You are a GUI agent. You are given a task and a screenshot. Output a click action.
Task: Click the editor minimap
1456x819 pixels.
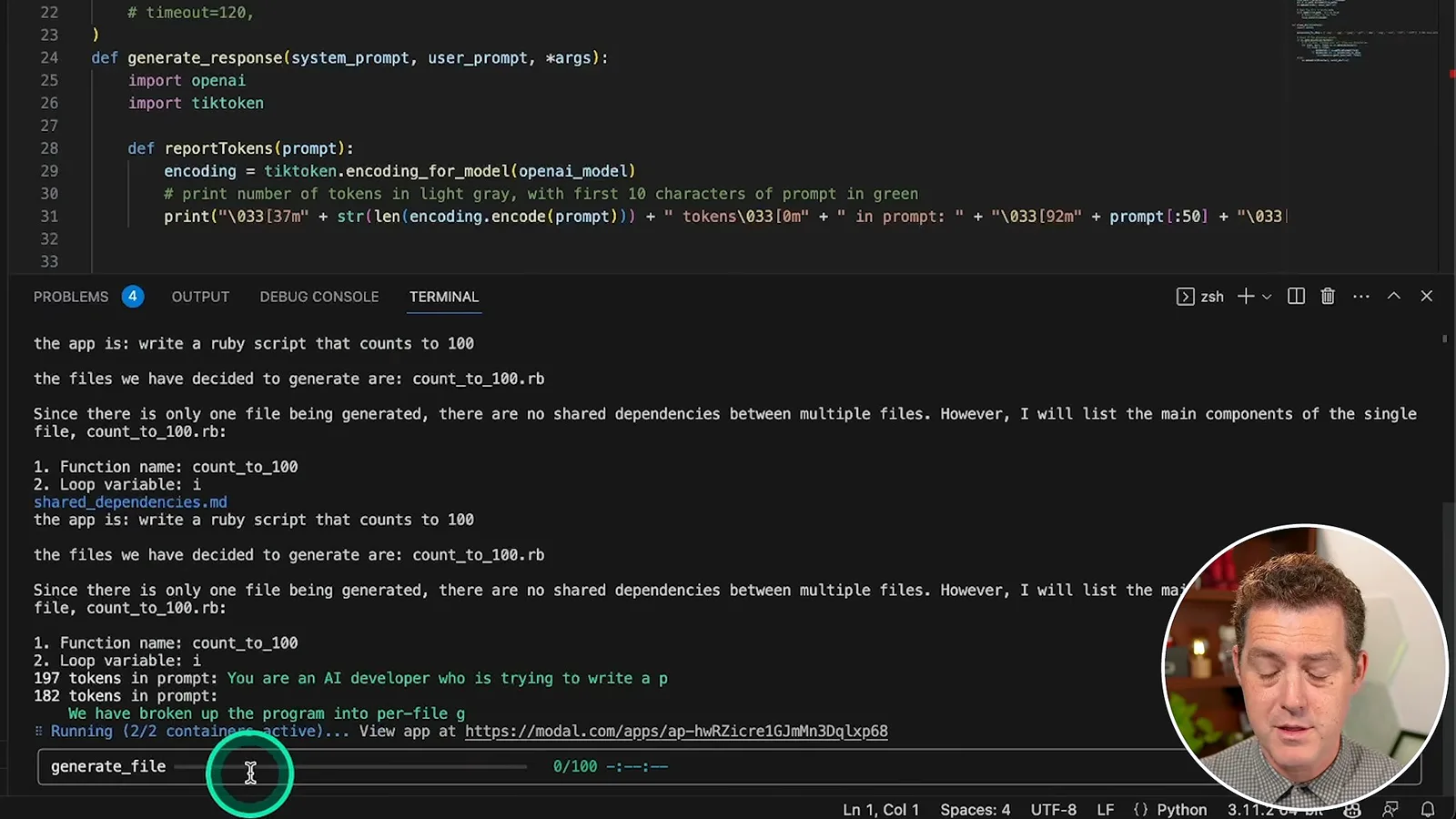coord(1365,32)
